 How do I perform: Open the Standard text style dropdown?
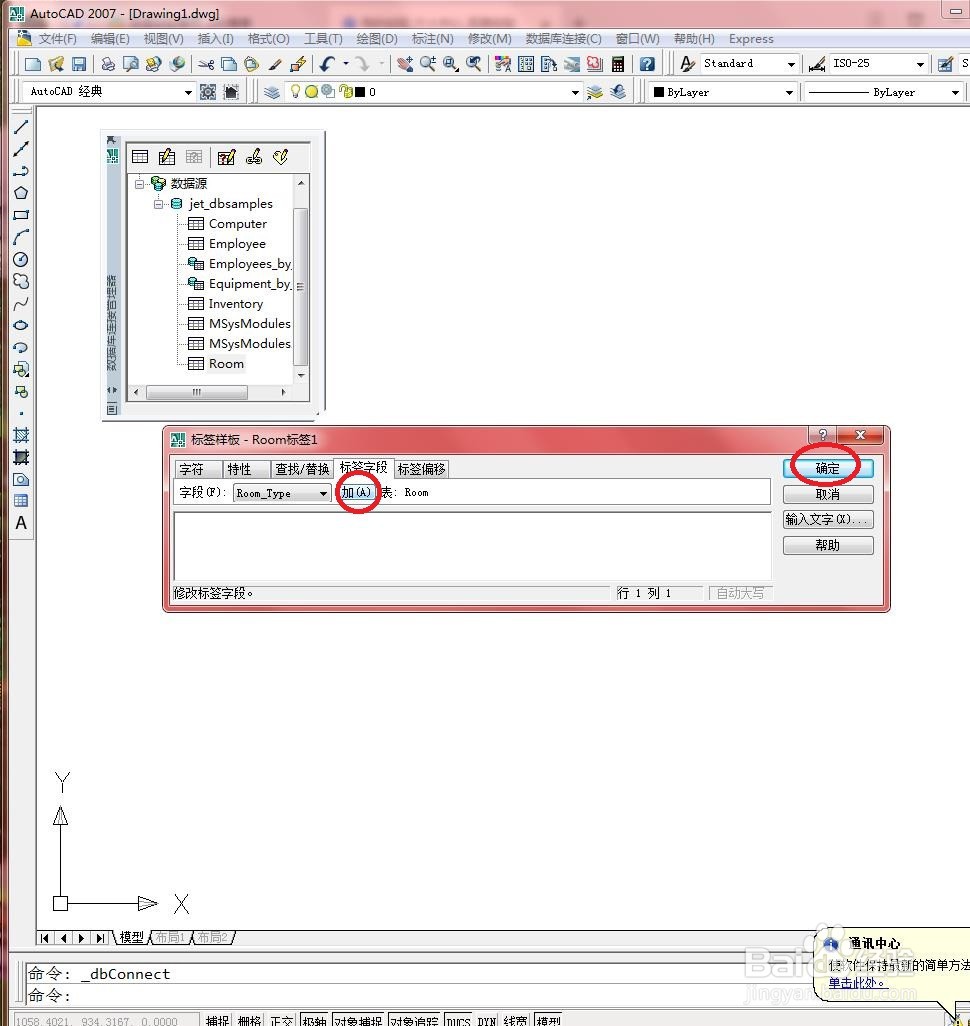coord(791,64)
